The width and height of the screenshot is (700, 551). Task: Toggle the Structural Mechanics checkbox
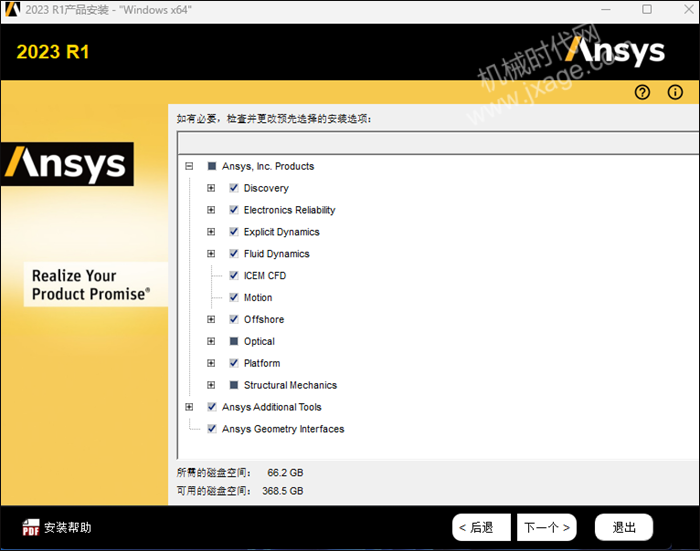[x=234, y=385]
